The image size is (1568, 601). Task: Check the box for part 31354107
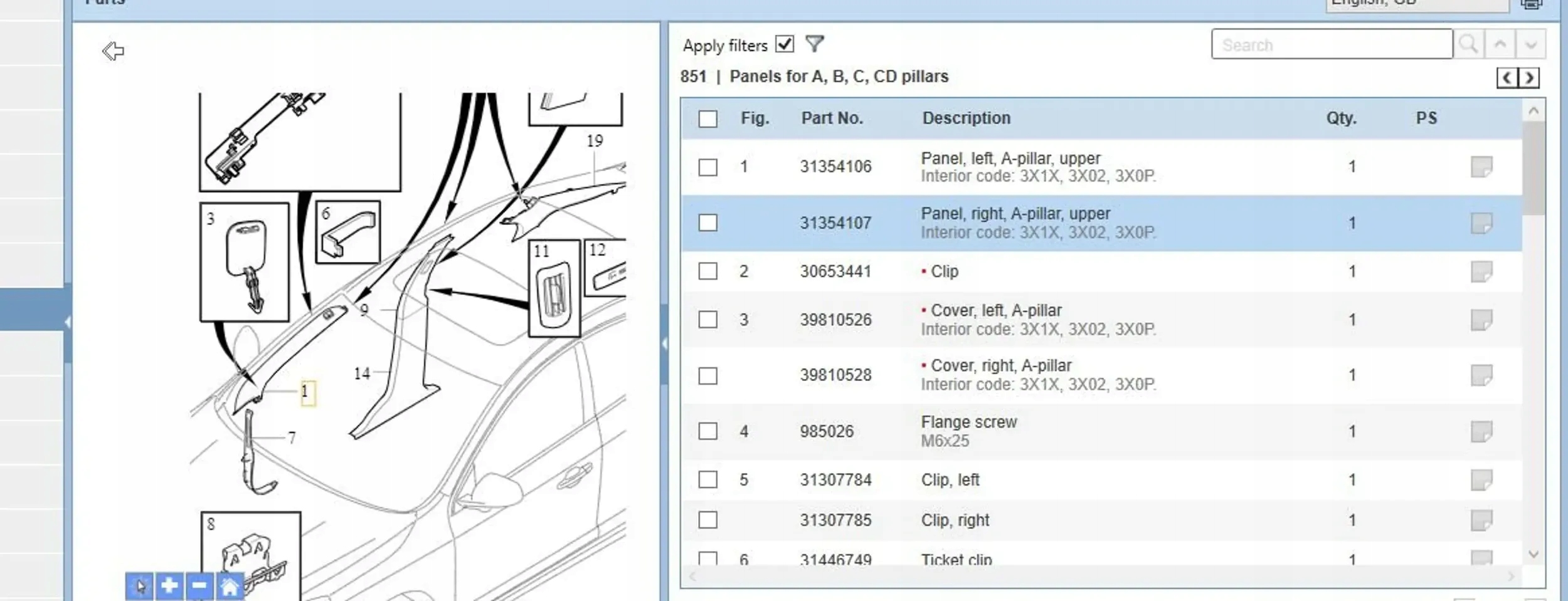[x=708, y=223]
